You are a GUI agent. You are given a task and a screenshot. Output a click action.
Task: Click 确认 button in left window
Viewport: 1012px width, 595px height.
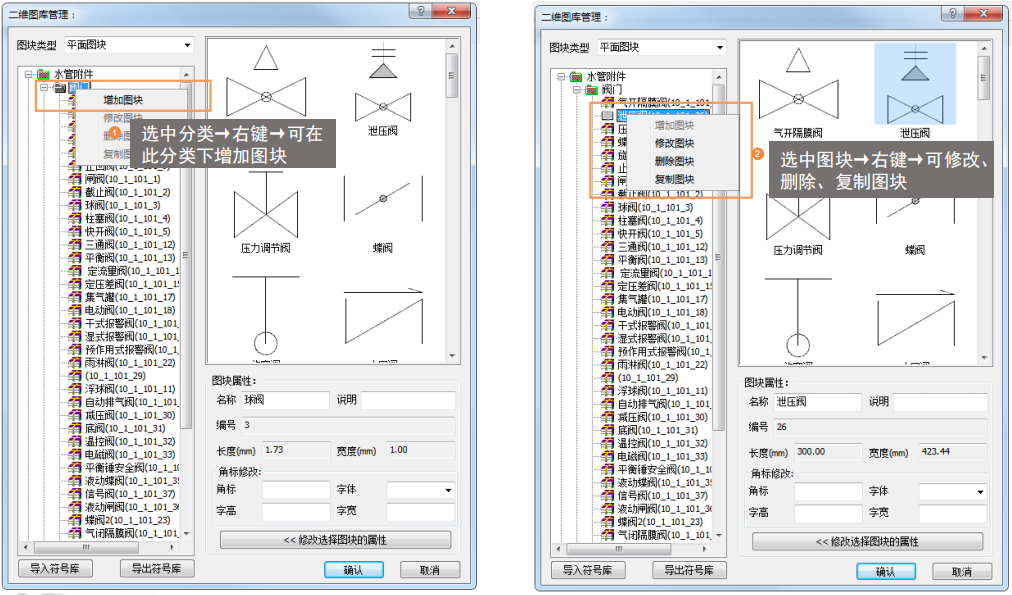[x=354, y=570]
